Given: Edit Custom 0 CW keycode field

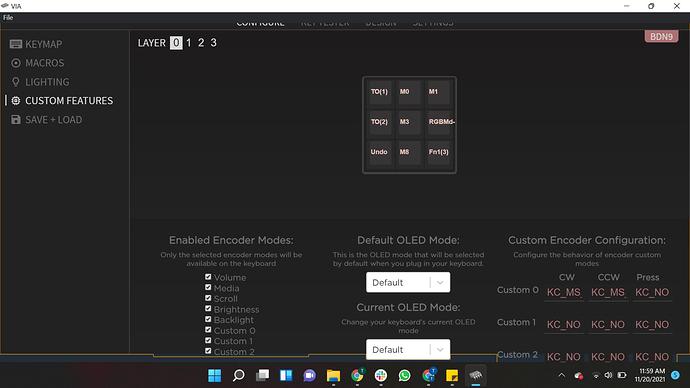Looking at the screenshot, I should [x=564, y=292].
